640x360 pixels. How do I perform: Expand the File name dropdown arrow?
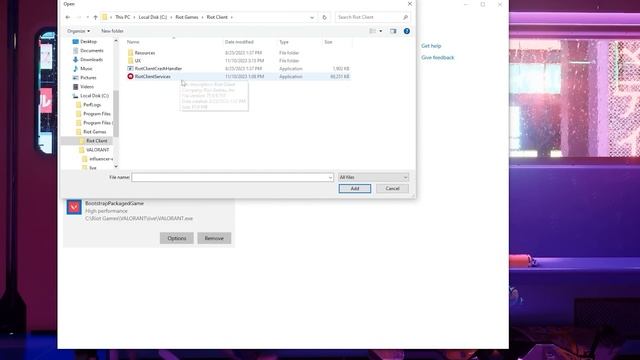point(330,178)
